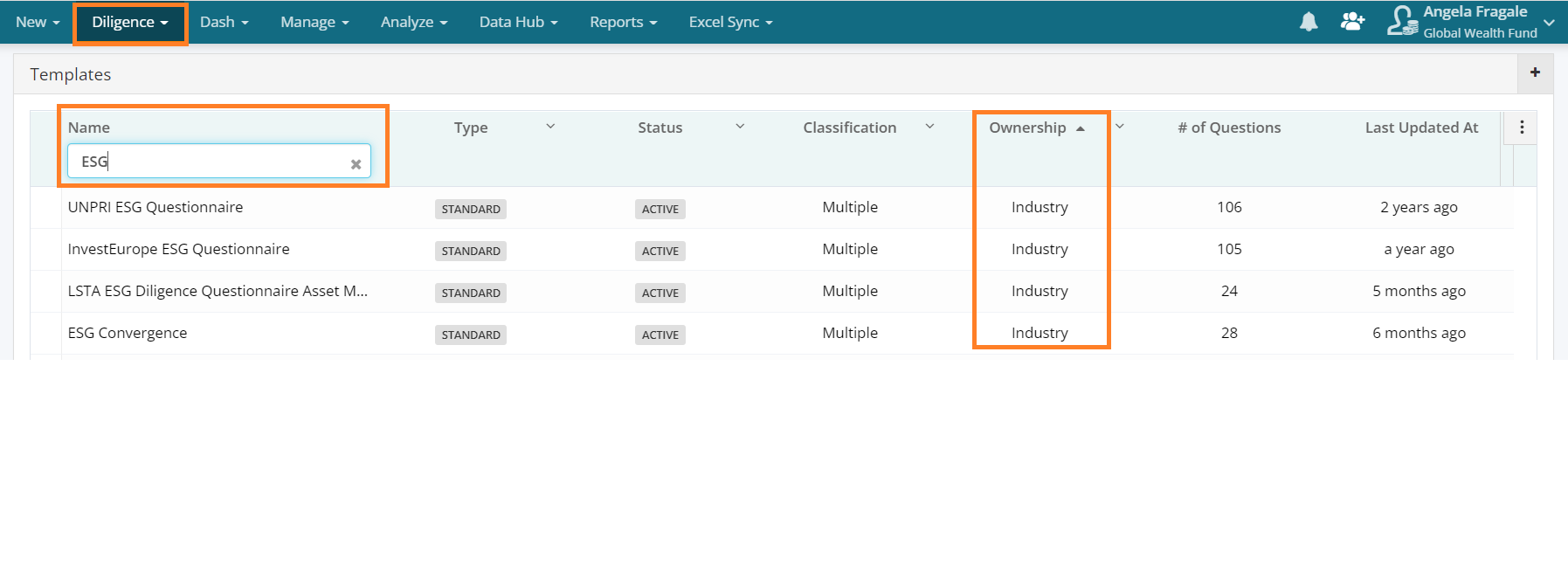The width and height of the screenshot is (1568, 566).
Task: Click the 'a year ago' cell
Action: [x=1419, y=249]
